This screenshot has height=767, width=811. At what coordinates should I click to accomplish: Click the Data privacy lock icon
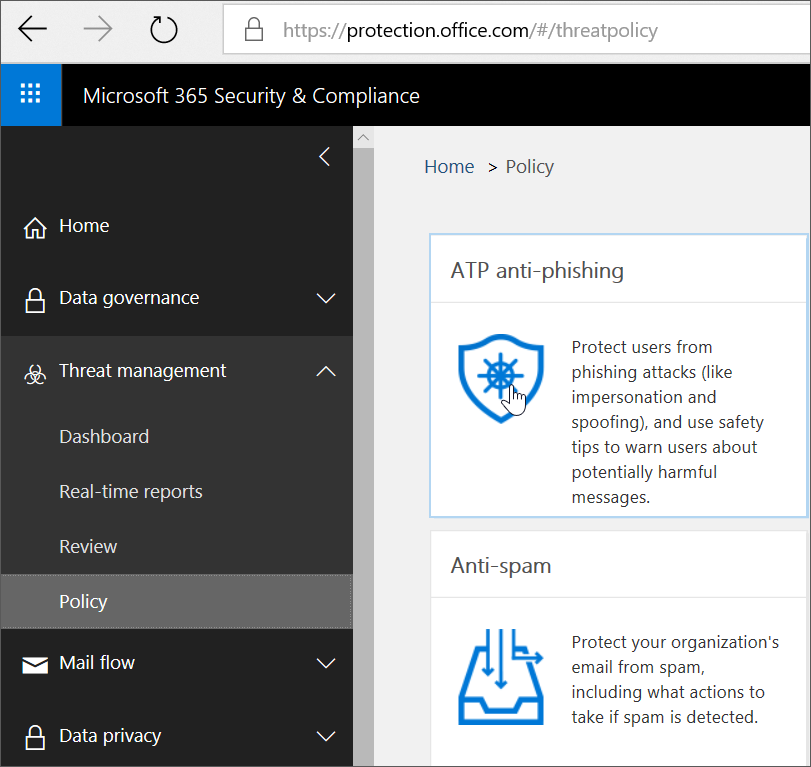pyautogui.click(x=35, y=737)
